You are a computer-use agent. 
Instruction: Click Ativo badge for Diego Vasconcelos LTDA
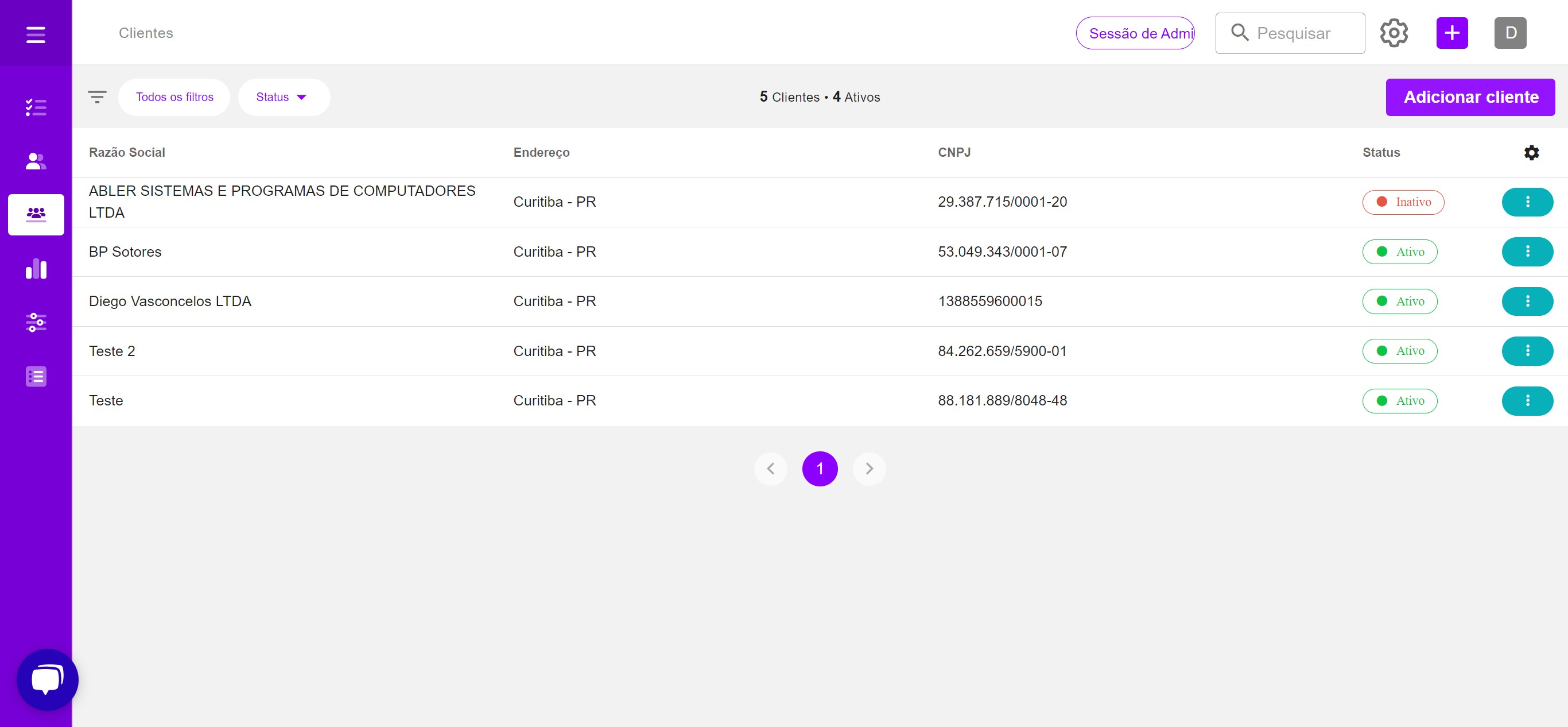point(1399,301)
